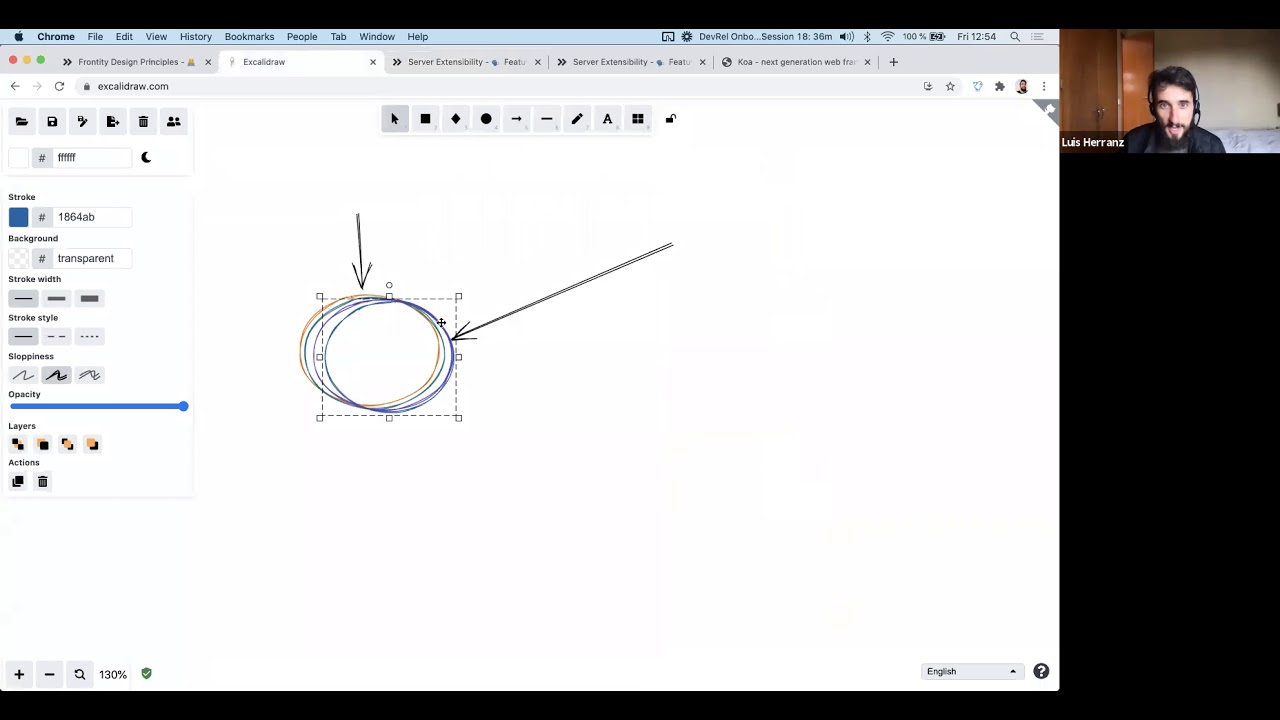
Task: Choose the dotted stroke style
Action: [x=89, y=337]
